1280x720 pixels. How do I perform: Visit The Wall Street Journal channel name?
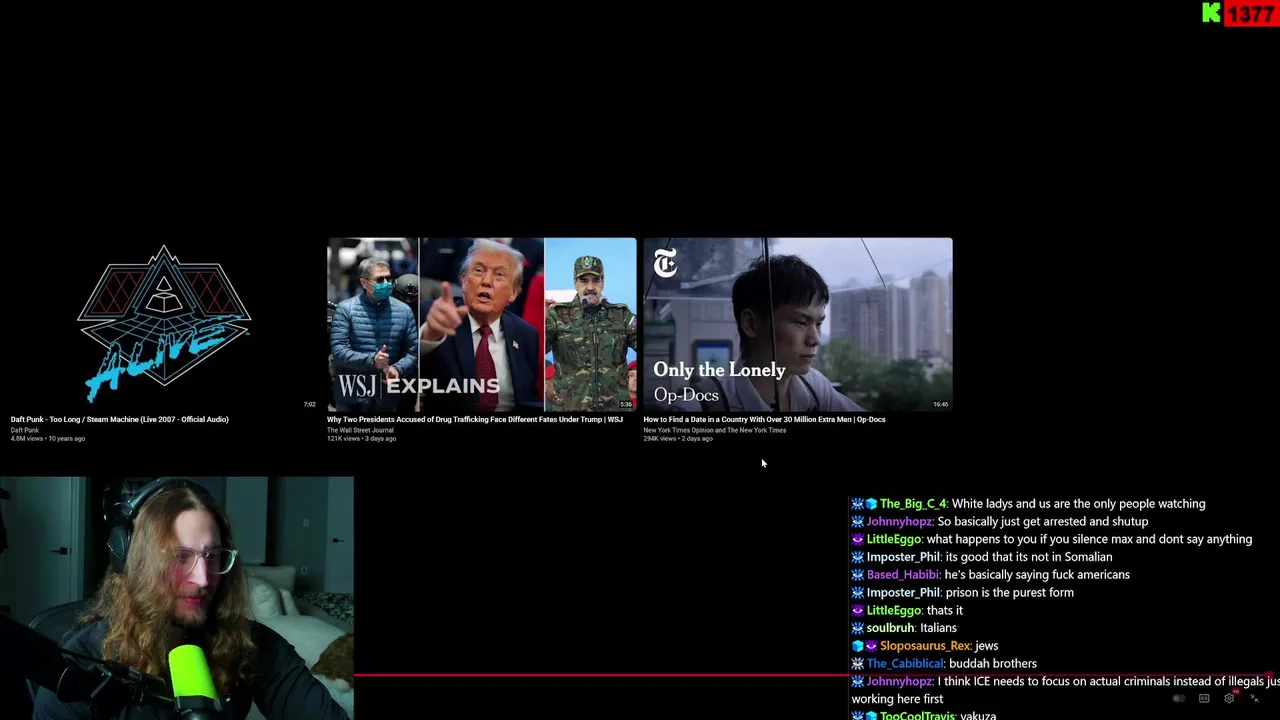click(x=360, y=430)
